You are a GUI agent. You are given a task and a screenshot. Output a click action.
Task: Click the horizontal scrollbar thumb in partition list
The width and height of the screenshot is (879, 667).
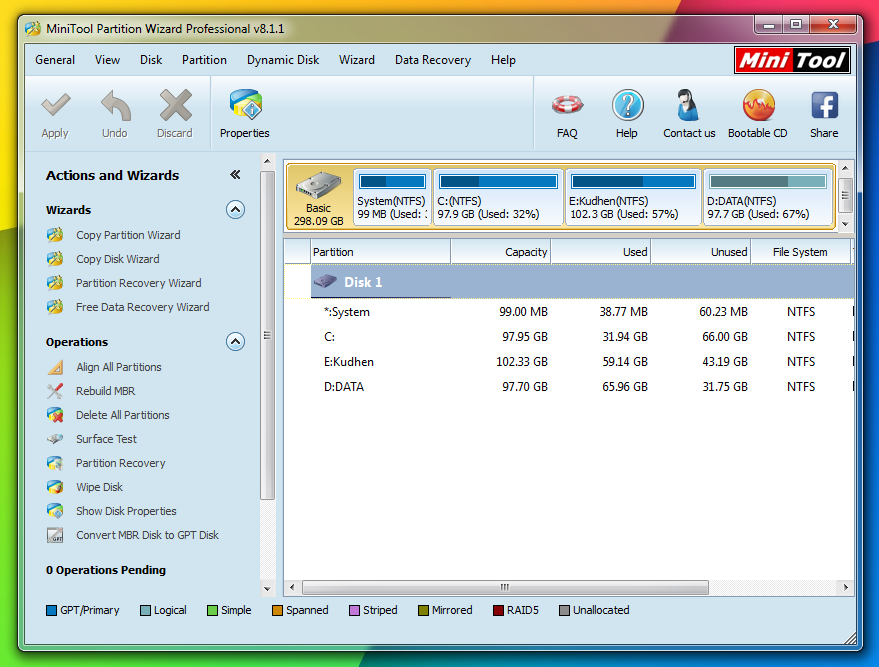point(505,587)
